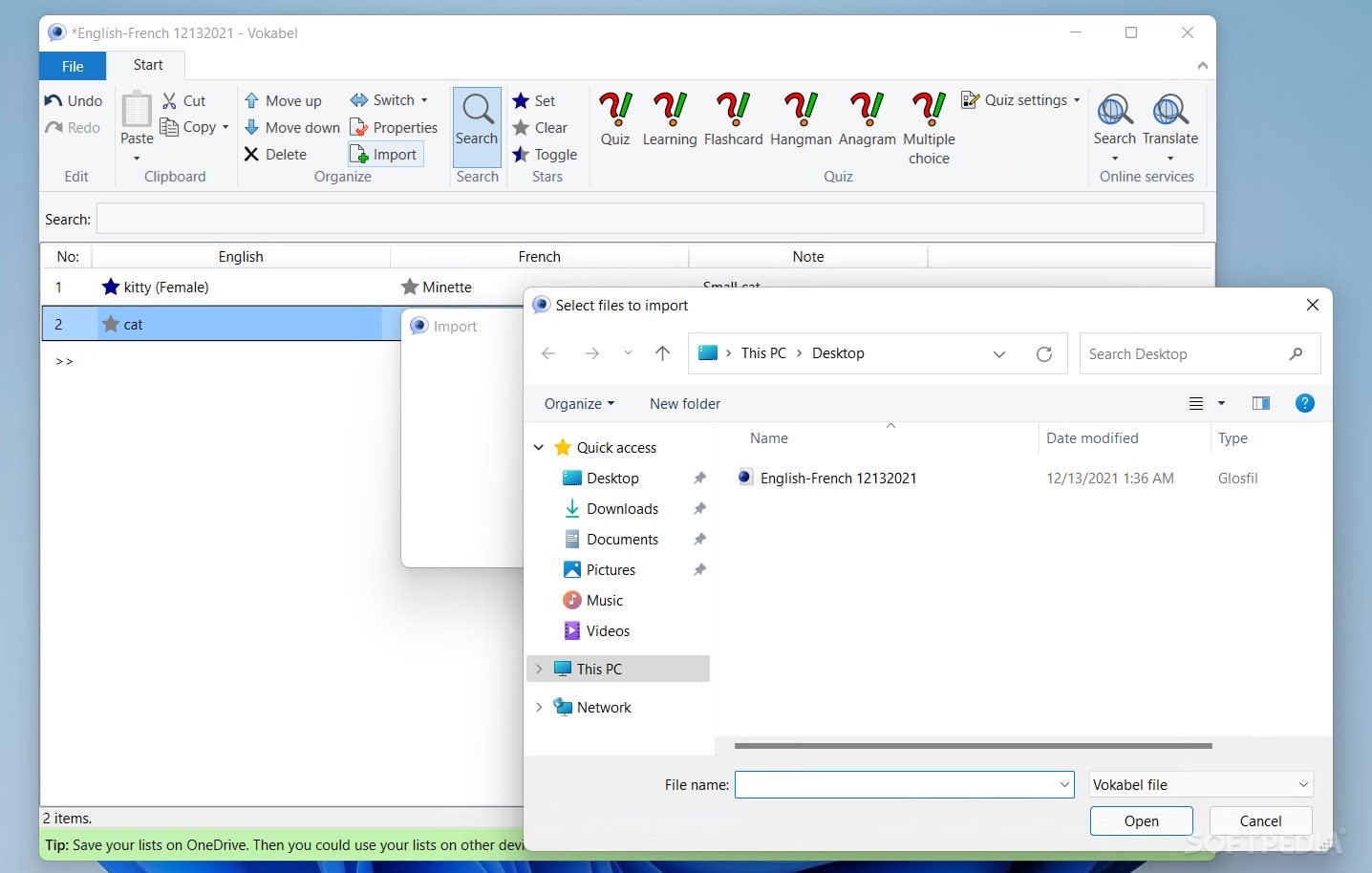Click Set star button
The height and width of the screenshot is (873, 1372).
534,100
